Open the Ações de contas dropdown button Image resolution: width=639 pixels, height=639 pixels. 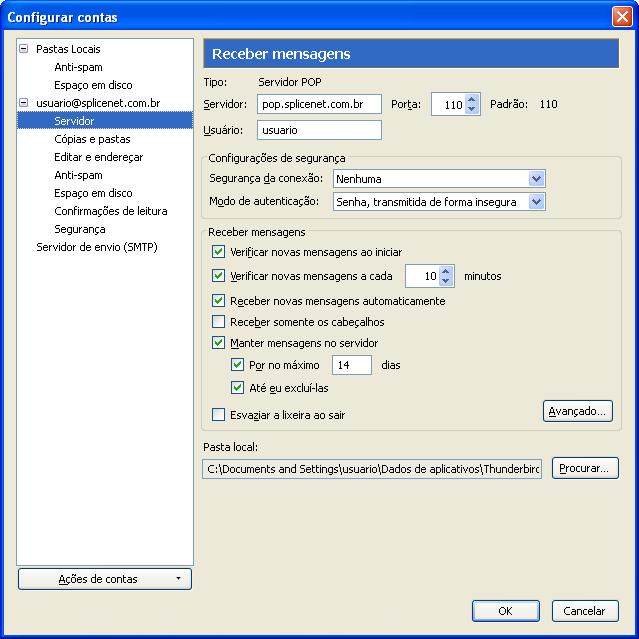105,579
